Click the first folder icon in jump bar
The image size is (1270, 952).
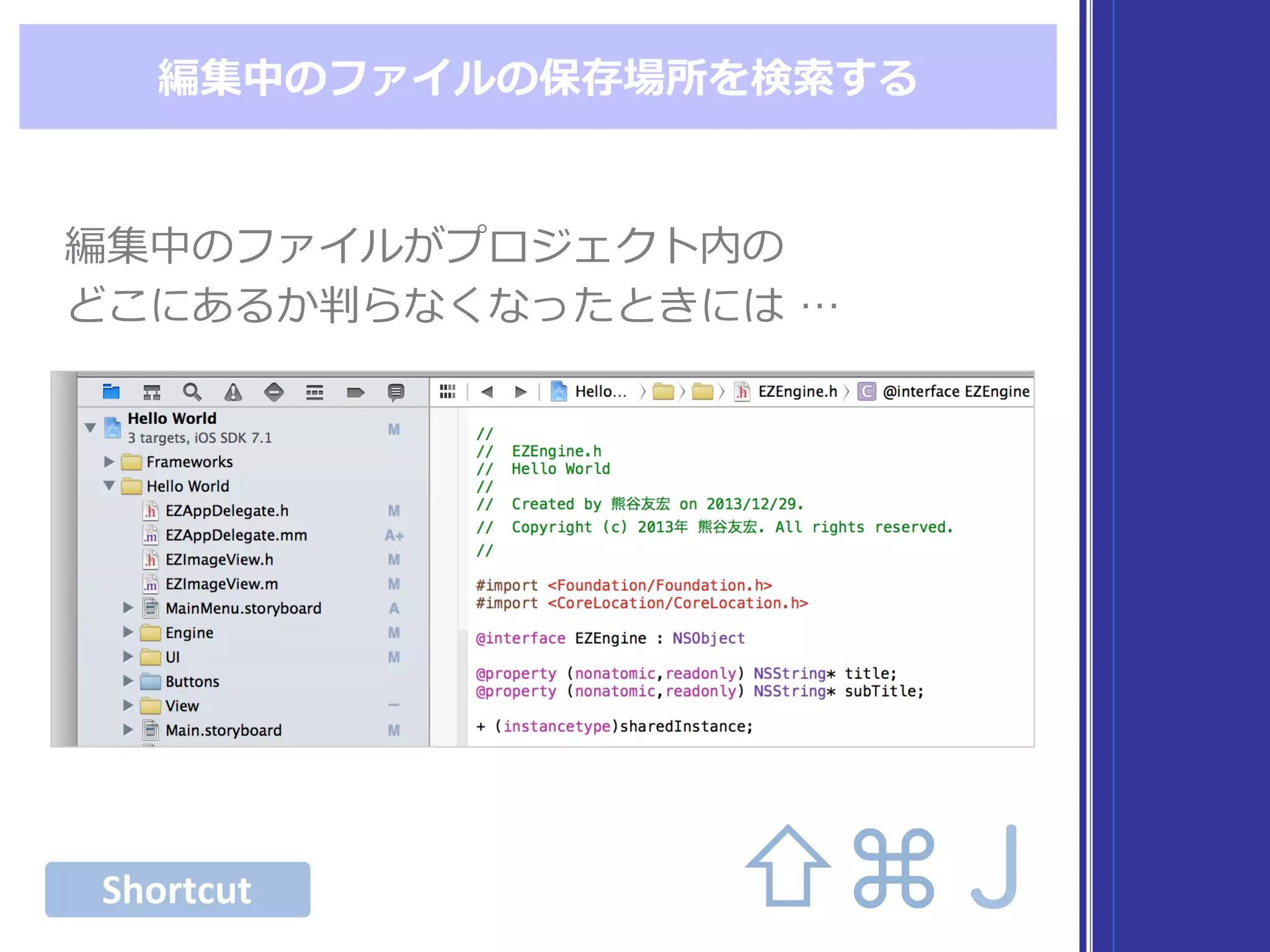(663, 391)
